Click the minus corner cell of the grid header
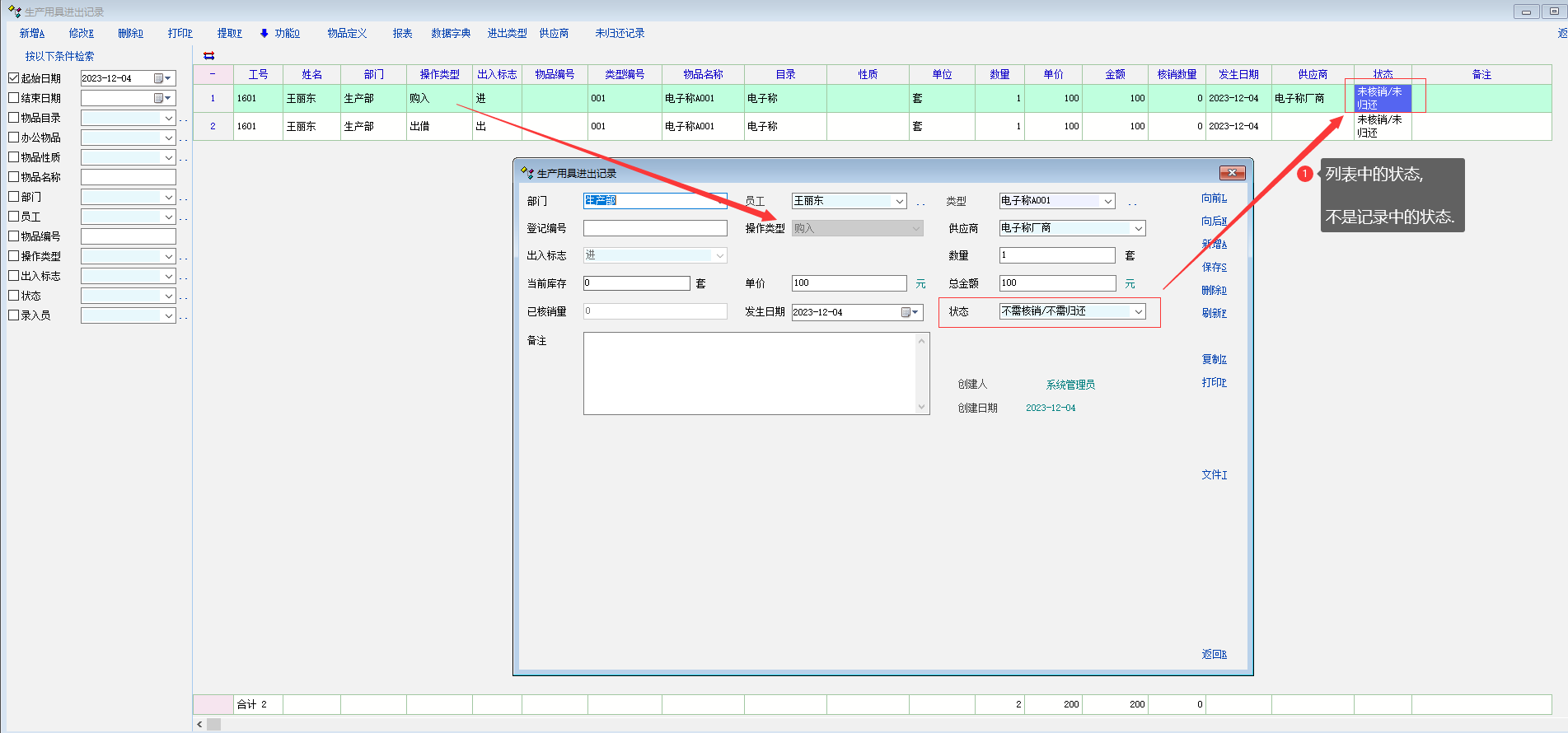Image resolution: width=1568 pixels, height=733 pixels. [x=213, y=74]
